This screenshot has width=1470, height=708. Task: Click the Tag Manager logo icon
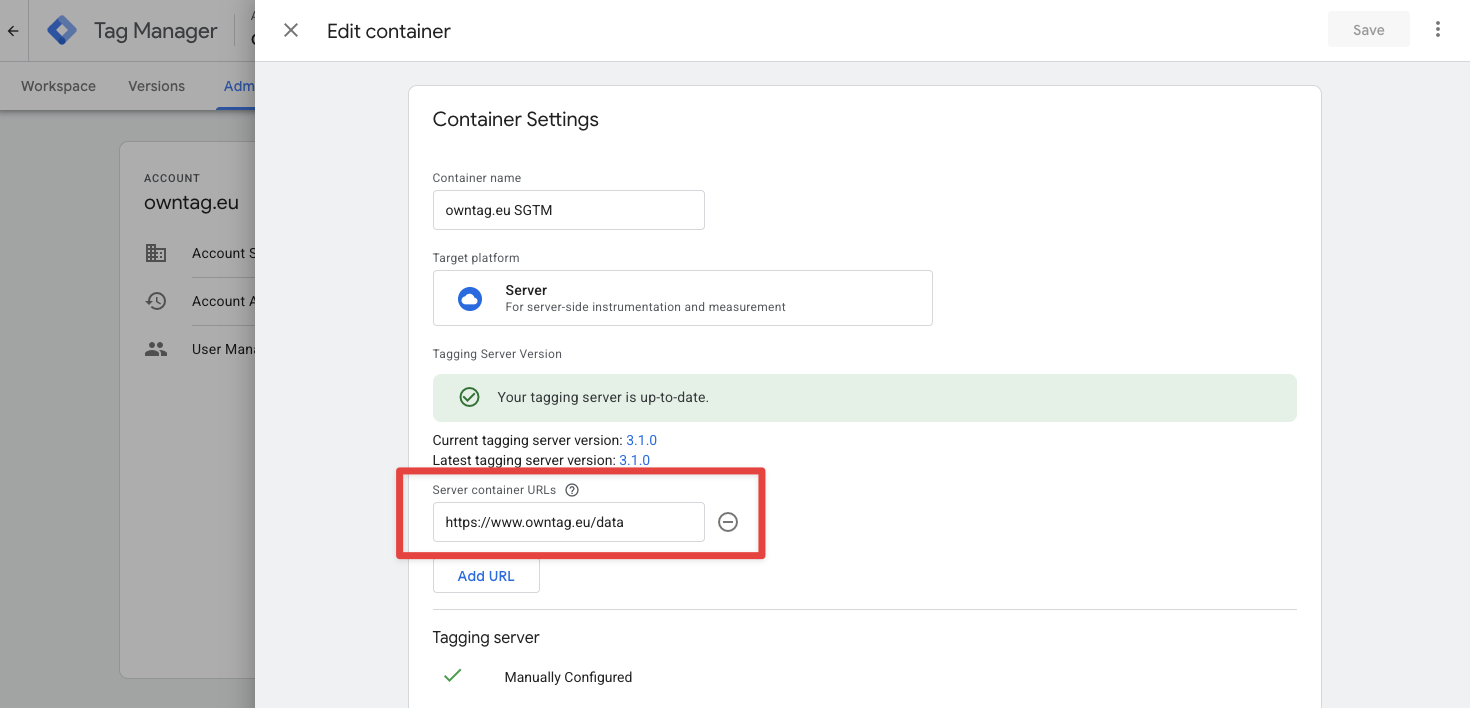62,31
